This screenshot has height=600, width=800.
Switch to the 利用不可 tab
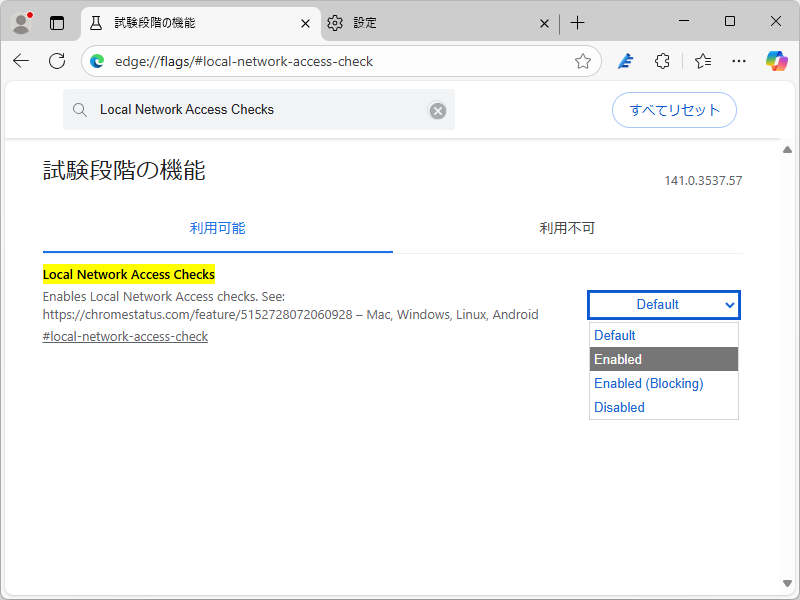coord(567,228)
